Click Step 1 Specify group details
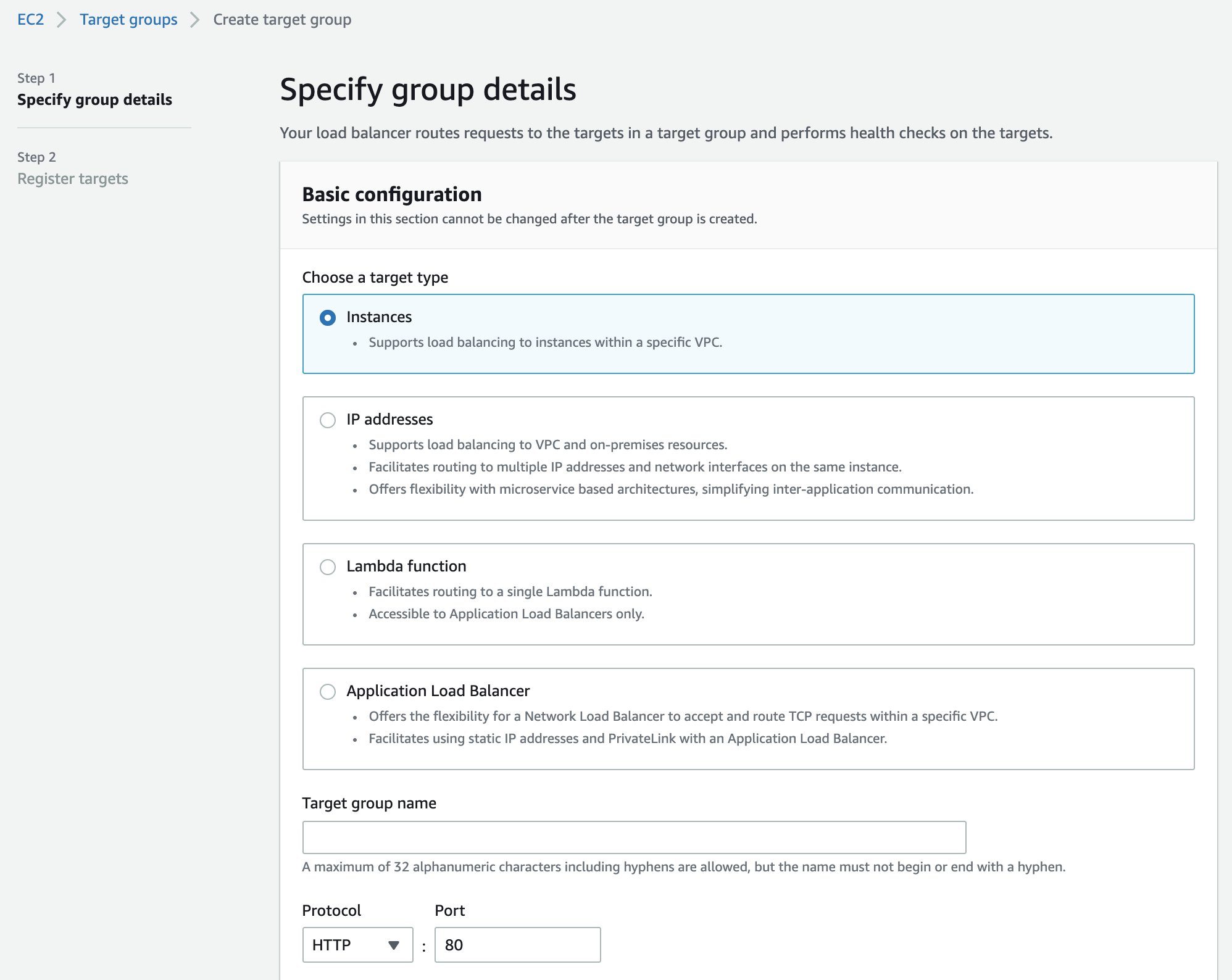Screen dimensions: 1232x980 point(94,100)
